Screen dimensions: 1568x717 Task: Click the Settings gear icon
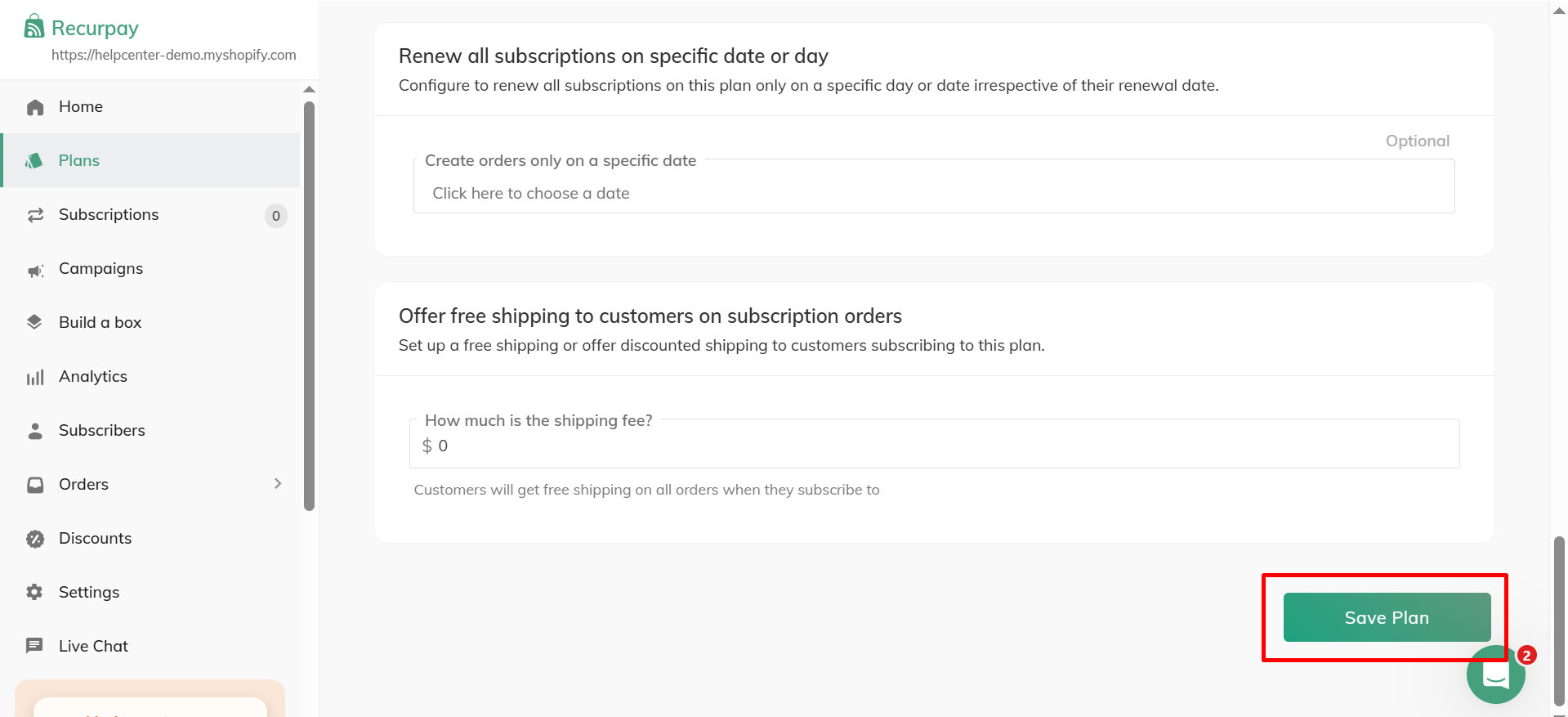click(x=34, y=592)
